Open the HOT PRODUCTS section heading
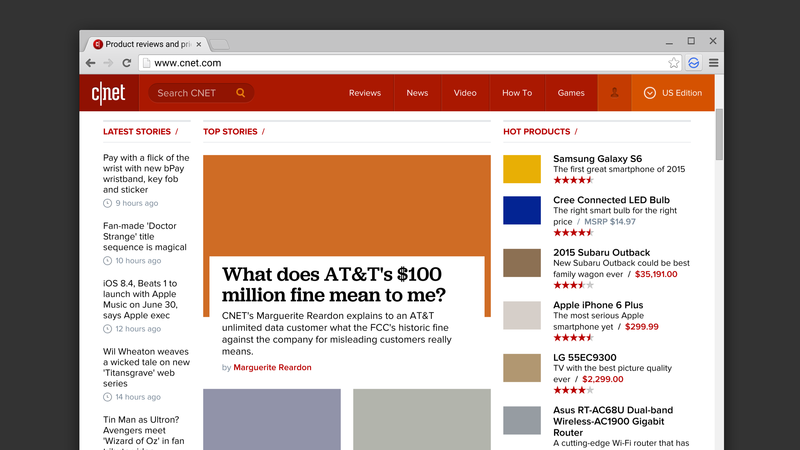Image resolution: width=800 pixels, height=450 pixels. [x=537, y=132]
